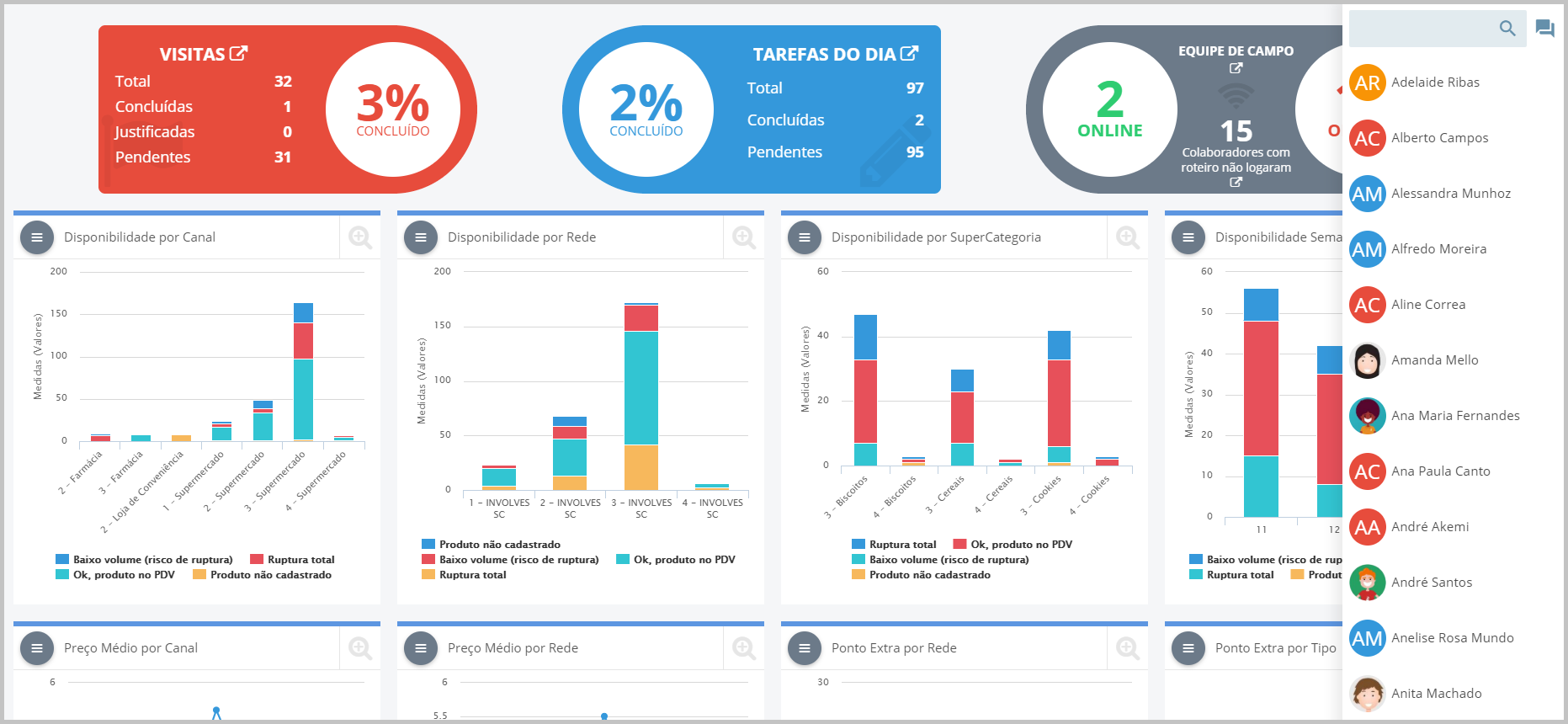Open the chat with Amanda Mello
This screenshot has height=724, width=1568.
[x=1434, y=360]
